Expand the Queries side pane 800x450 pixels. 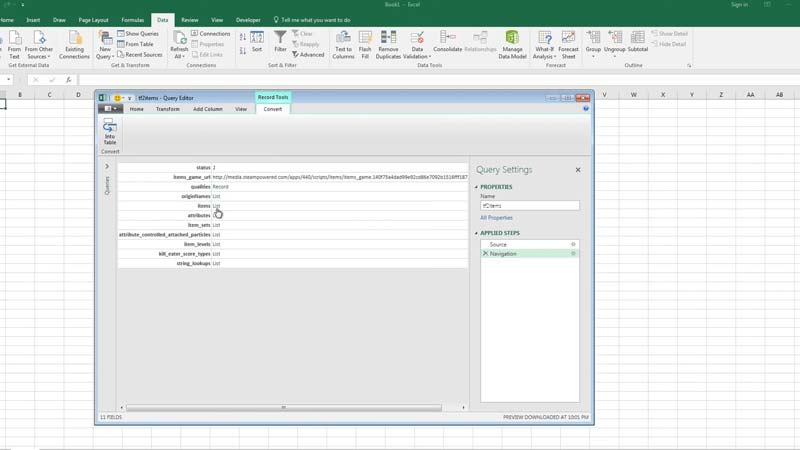[107, 166]
